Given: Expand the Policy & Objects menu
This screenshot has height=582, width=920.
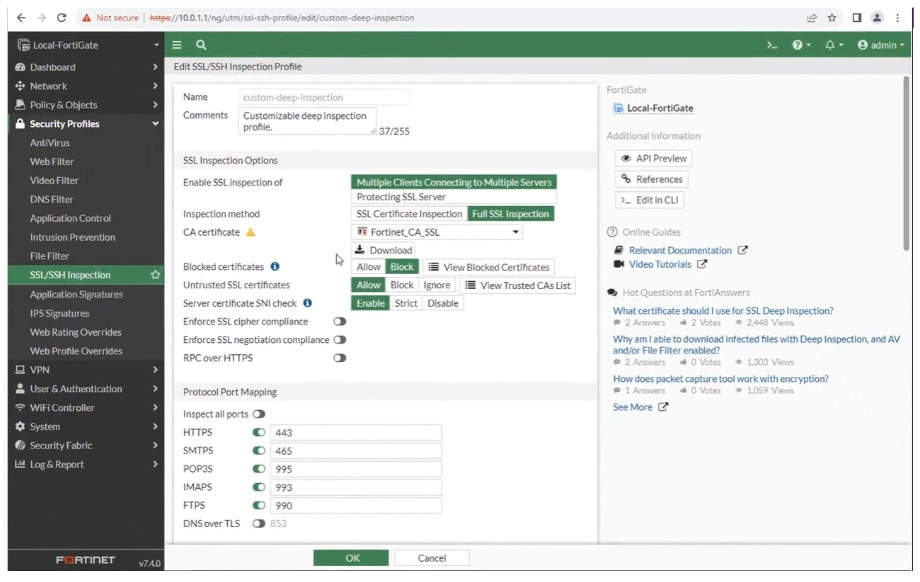Looking at the screenshot, I should [86, 104].
